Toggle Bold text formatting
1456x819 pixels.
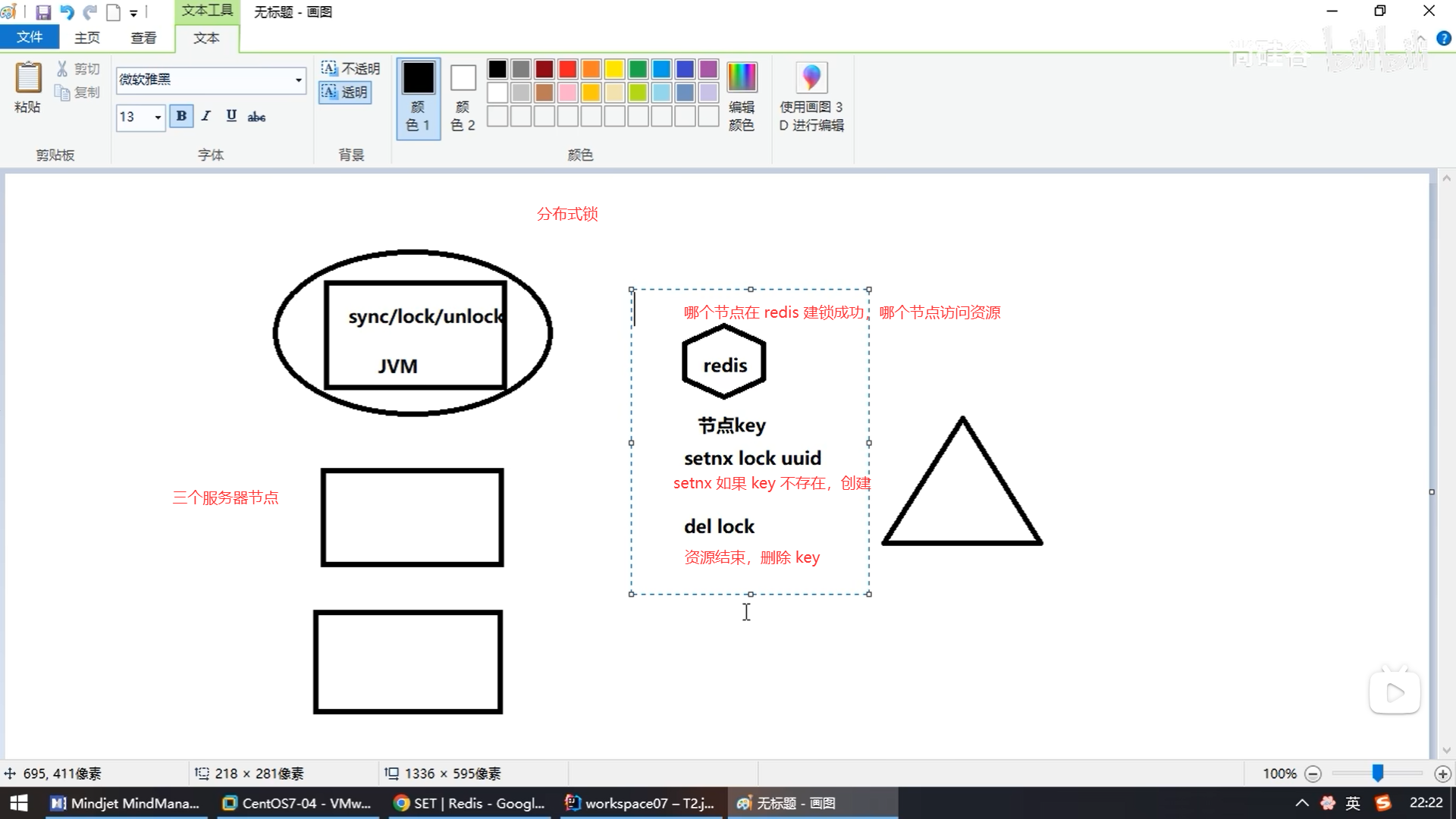pos(181,116)
